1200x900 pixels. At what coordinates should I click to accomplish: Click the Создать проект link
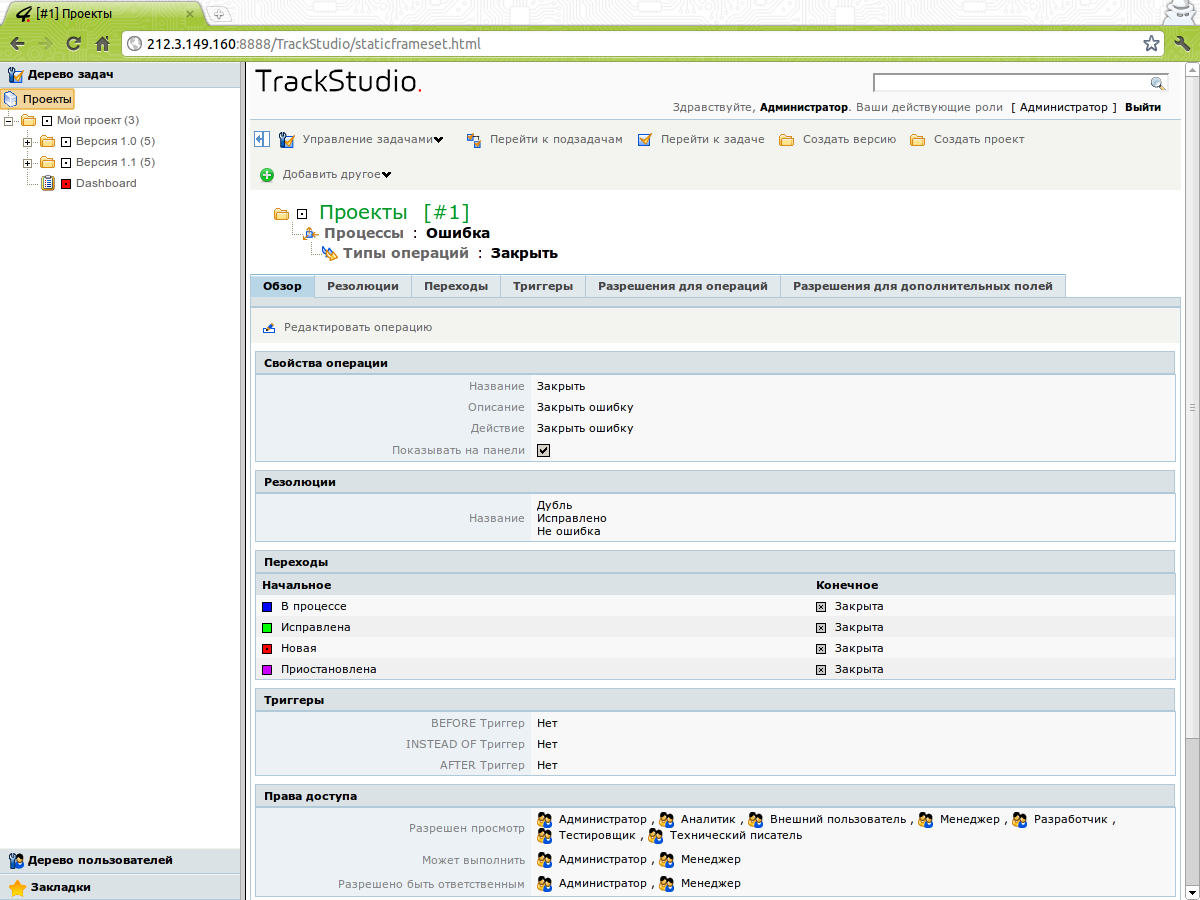pyautogui.click(x=979, y=140)
